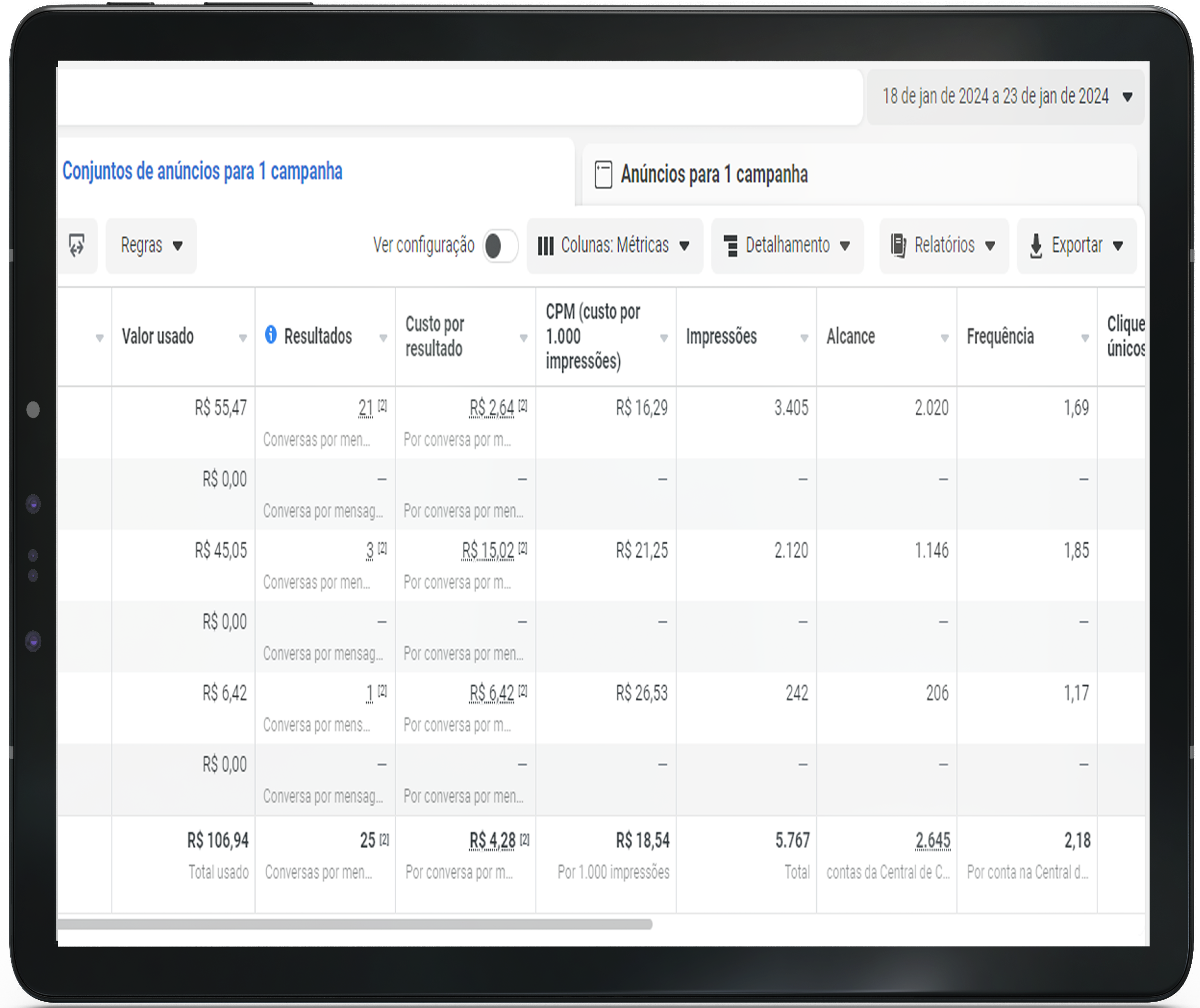Click the icon left of Regras
1200x1008 pixels.
click(77, 246)
